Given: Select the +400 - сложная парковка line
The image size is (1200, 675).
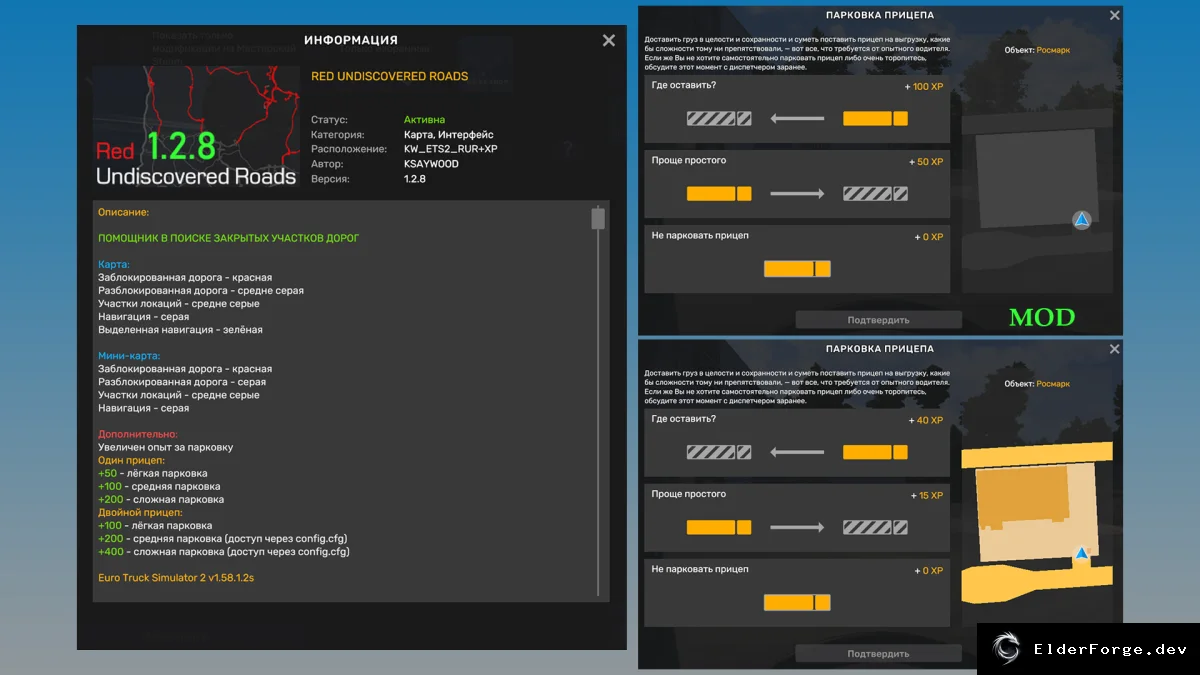Looking at the screenshot, I should click(224, 552).
